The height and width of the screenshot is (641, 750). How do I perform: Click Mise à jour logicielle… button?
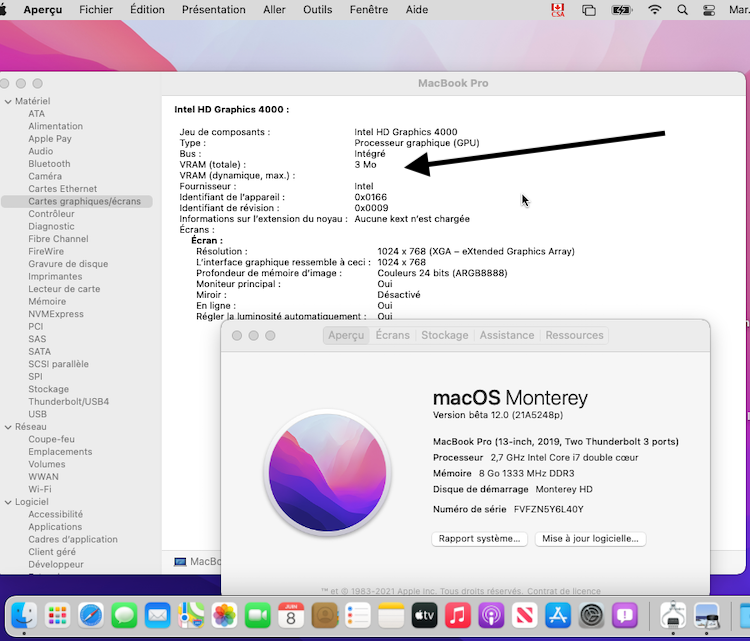(590, 539)
